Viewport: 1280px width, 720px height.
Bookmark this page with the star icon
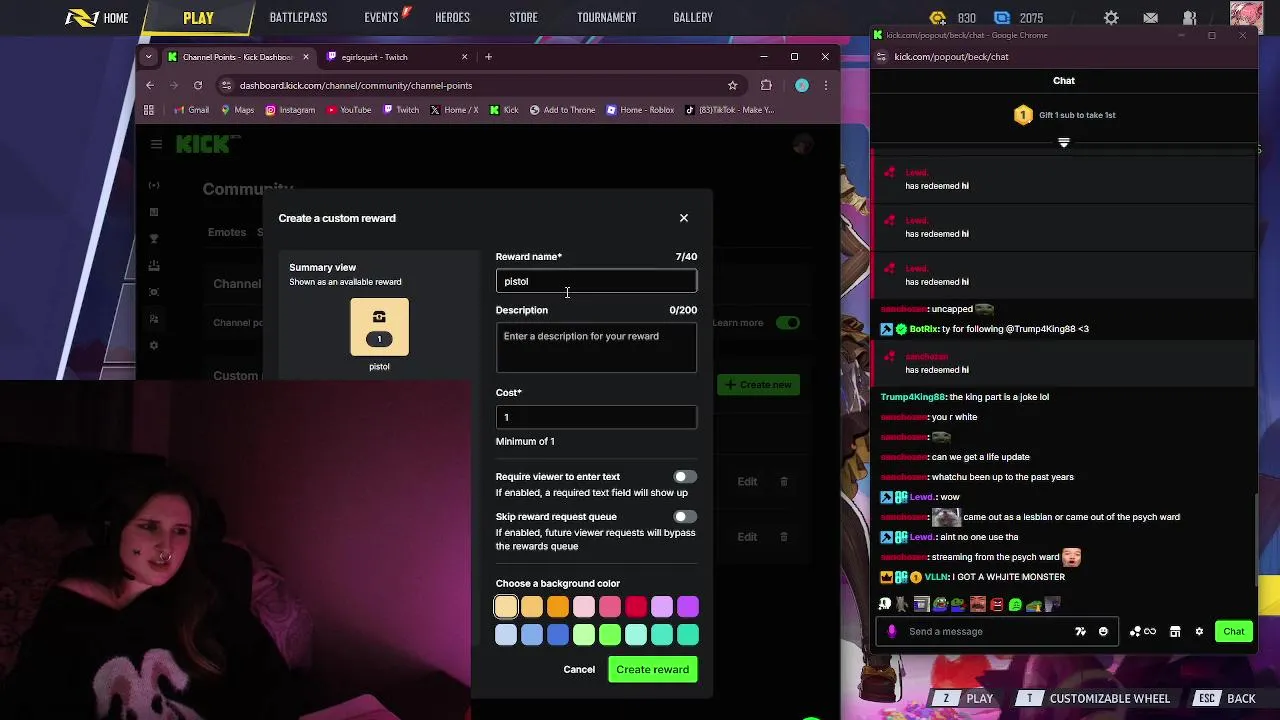pos(732,85)
